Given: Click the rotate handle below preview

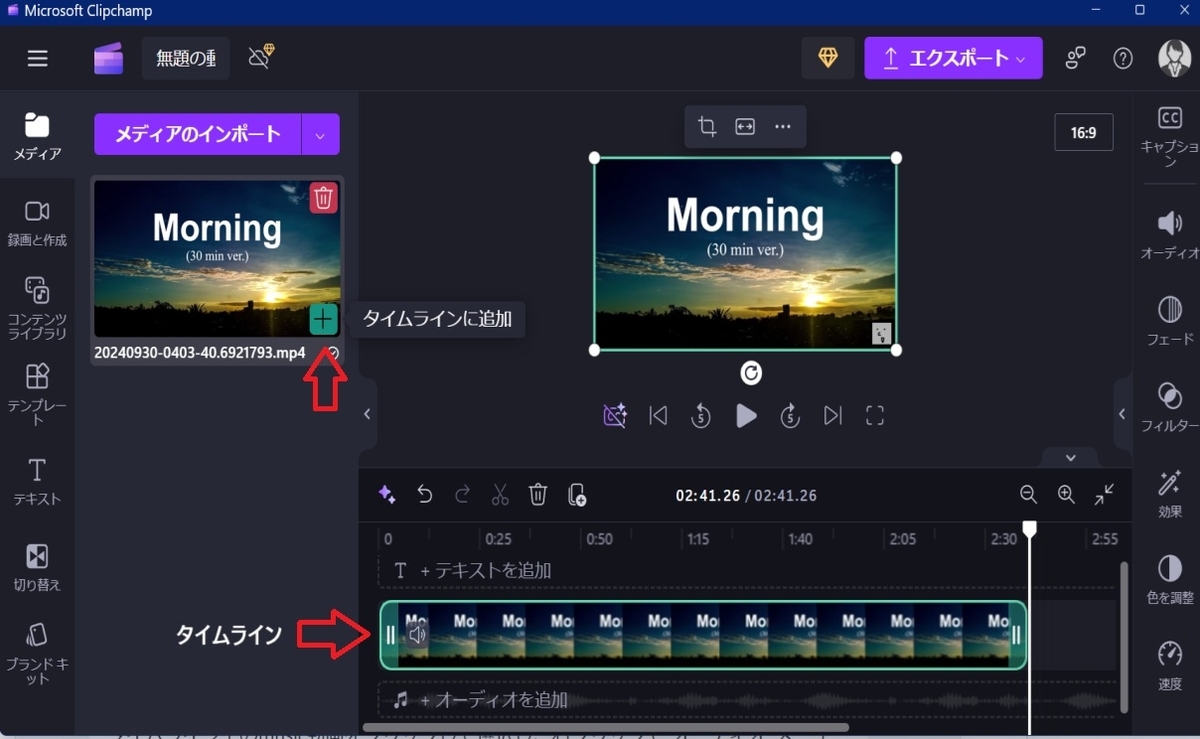Looking at the screenshot, I should 751,373.
